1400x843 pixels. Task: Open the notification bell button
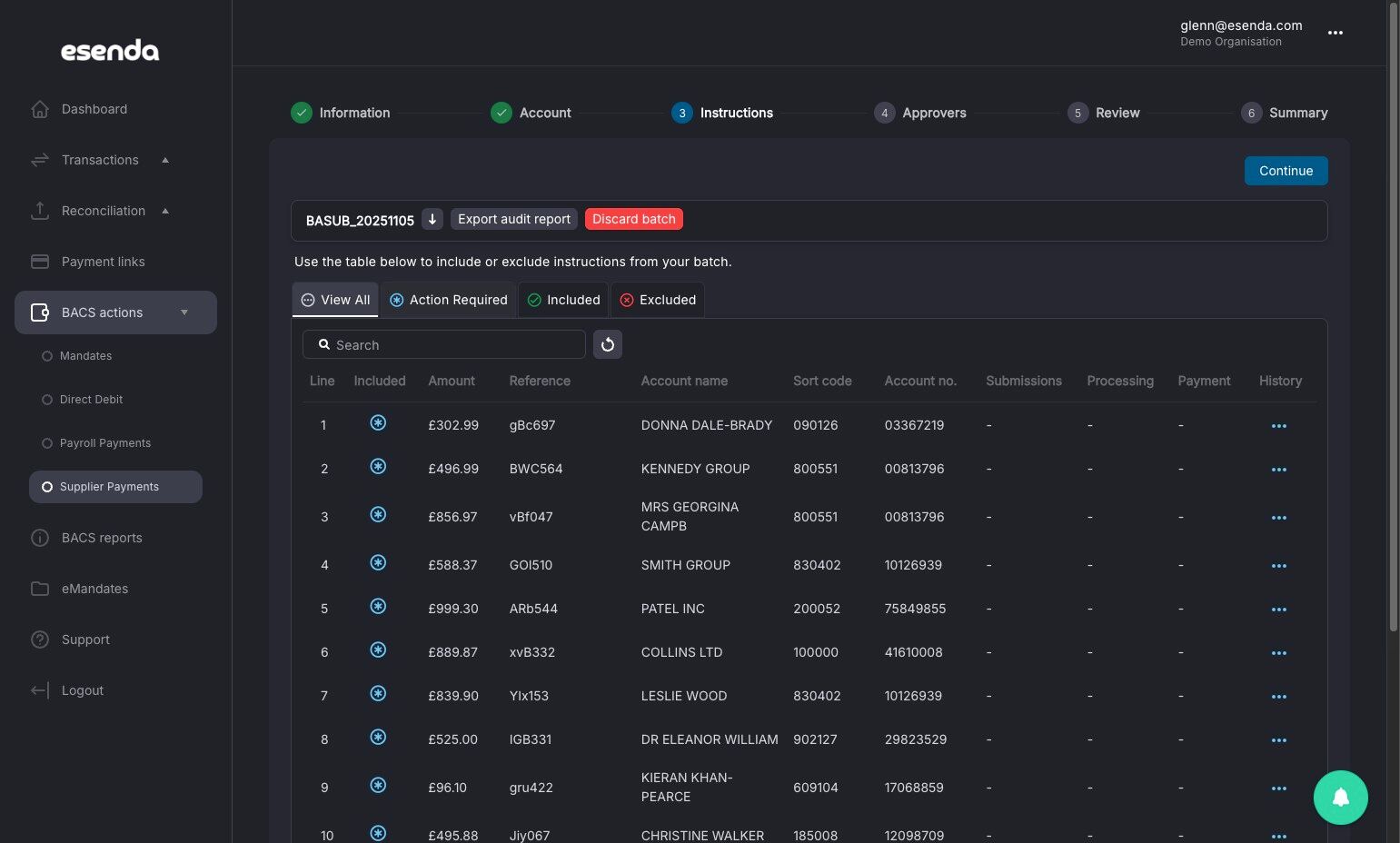pos(1341,798)
